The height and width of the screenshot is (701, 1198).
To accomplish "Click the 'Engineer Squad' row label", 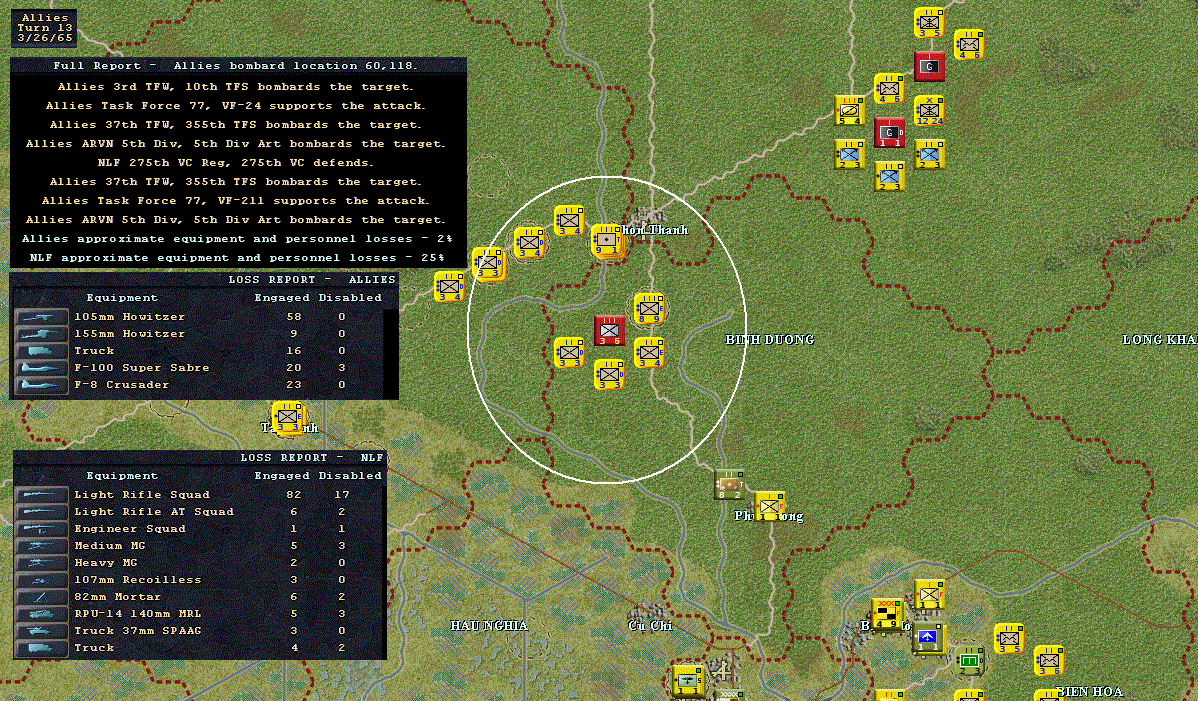I will 130,528.
